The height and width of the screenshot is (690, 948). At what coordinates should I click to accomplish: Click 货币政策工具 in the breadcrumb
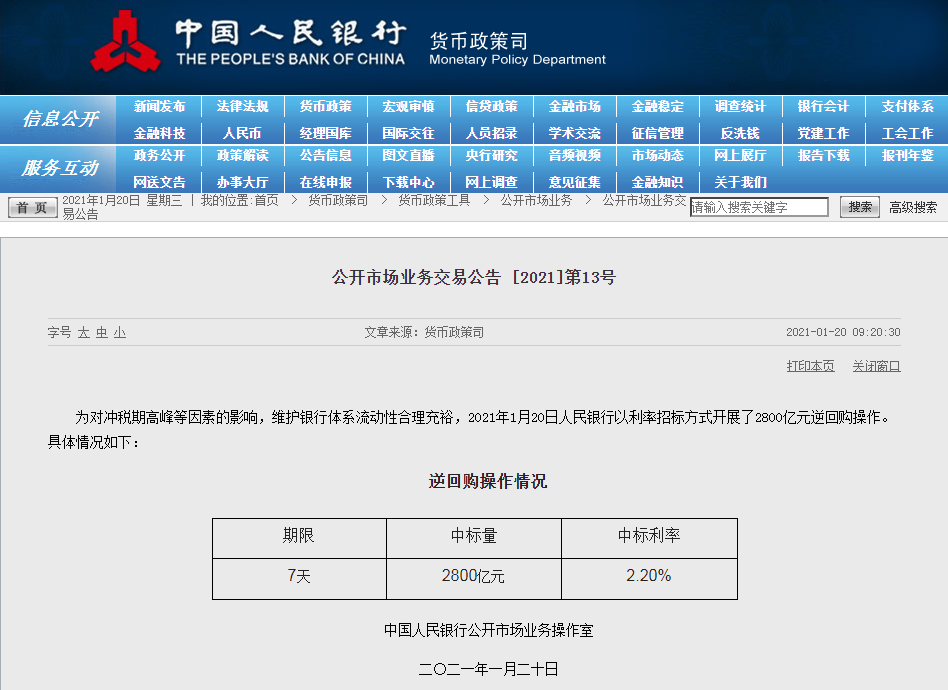pyautogui.click(x=434, y=200)
